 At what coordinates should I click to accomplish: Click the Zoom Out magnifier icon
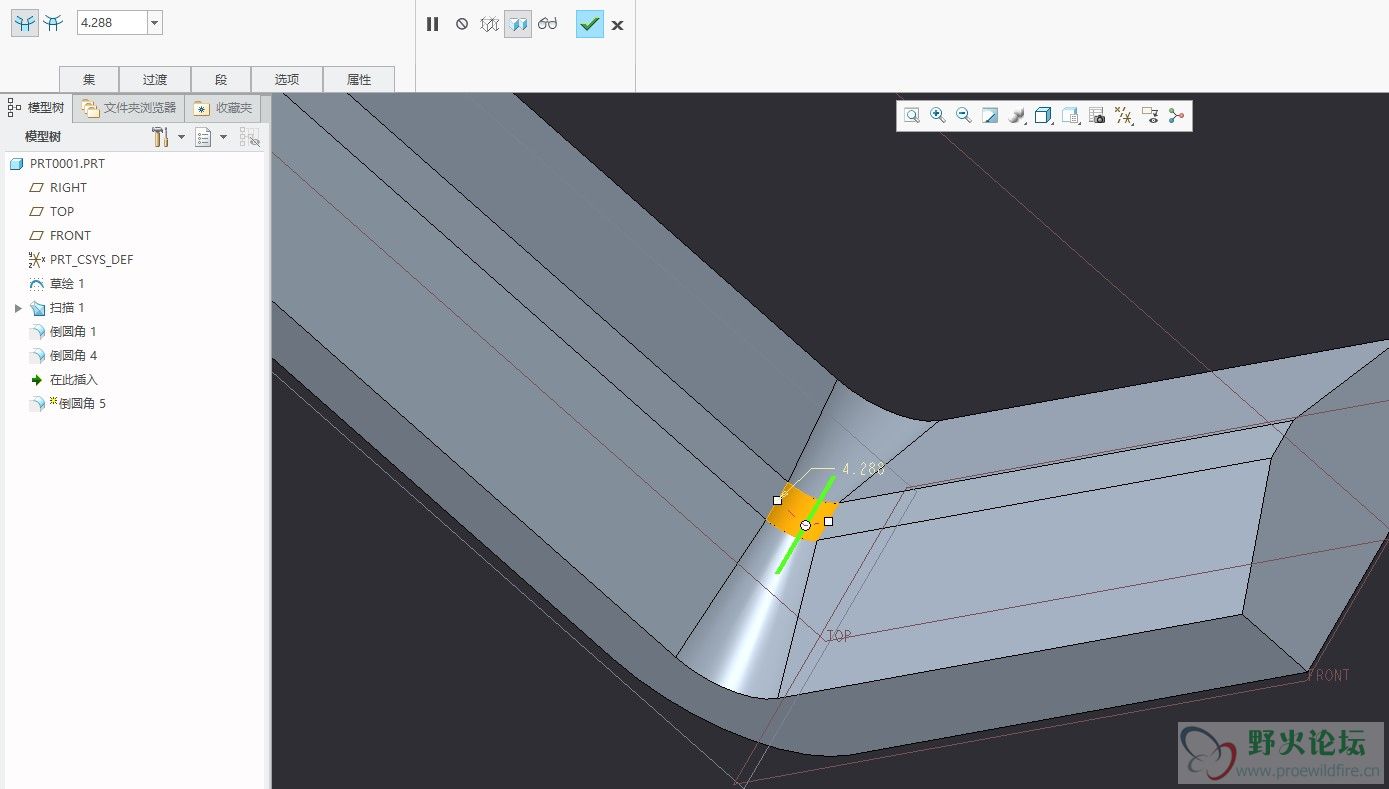[x=964, y=116]
